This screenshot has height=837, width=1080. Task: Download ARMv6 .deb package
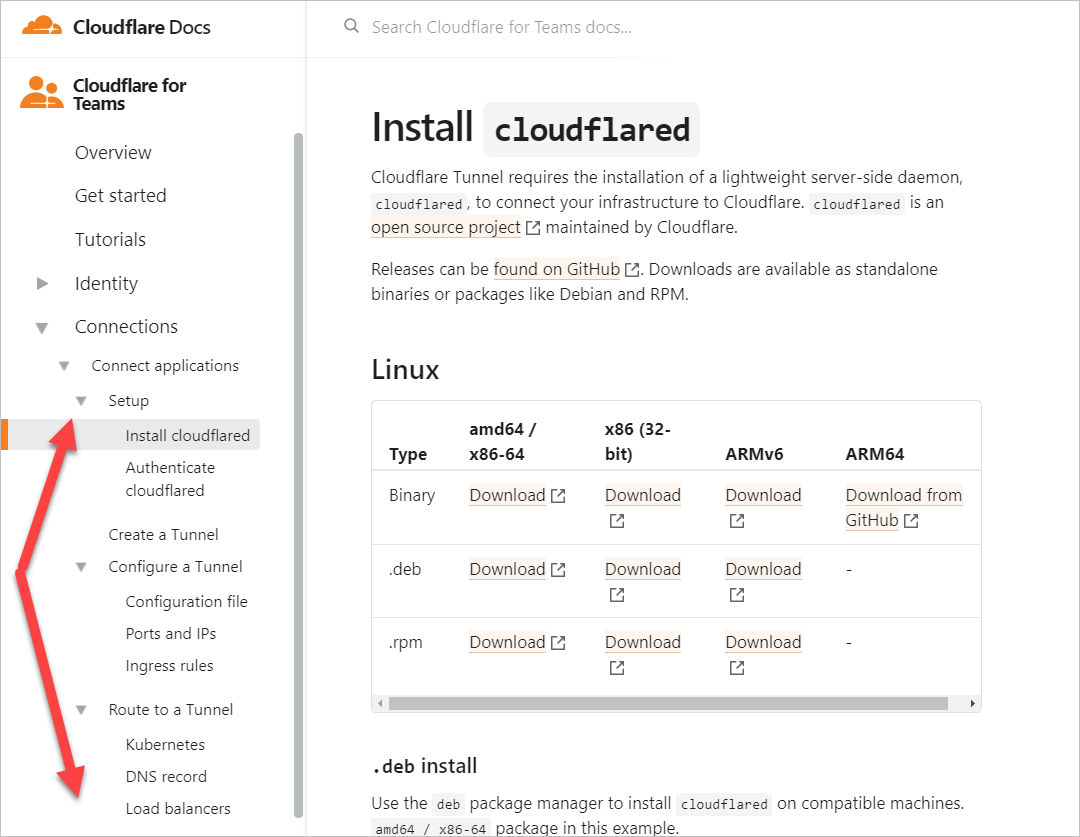[x=763, y=570]
